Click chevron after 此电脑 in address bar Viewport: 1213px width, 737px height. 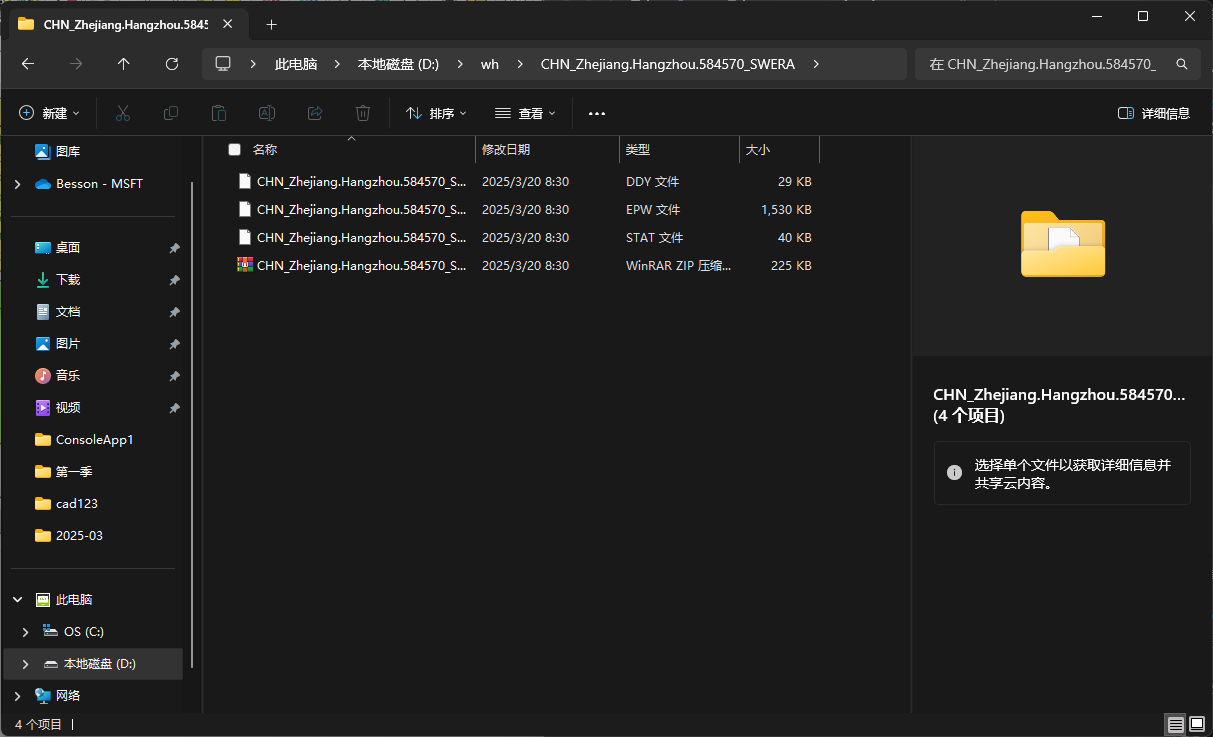click(337, 64)
